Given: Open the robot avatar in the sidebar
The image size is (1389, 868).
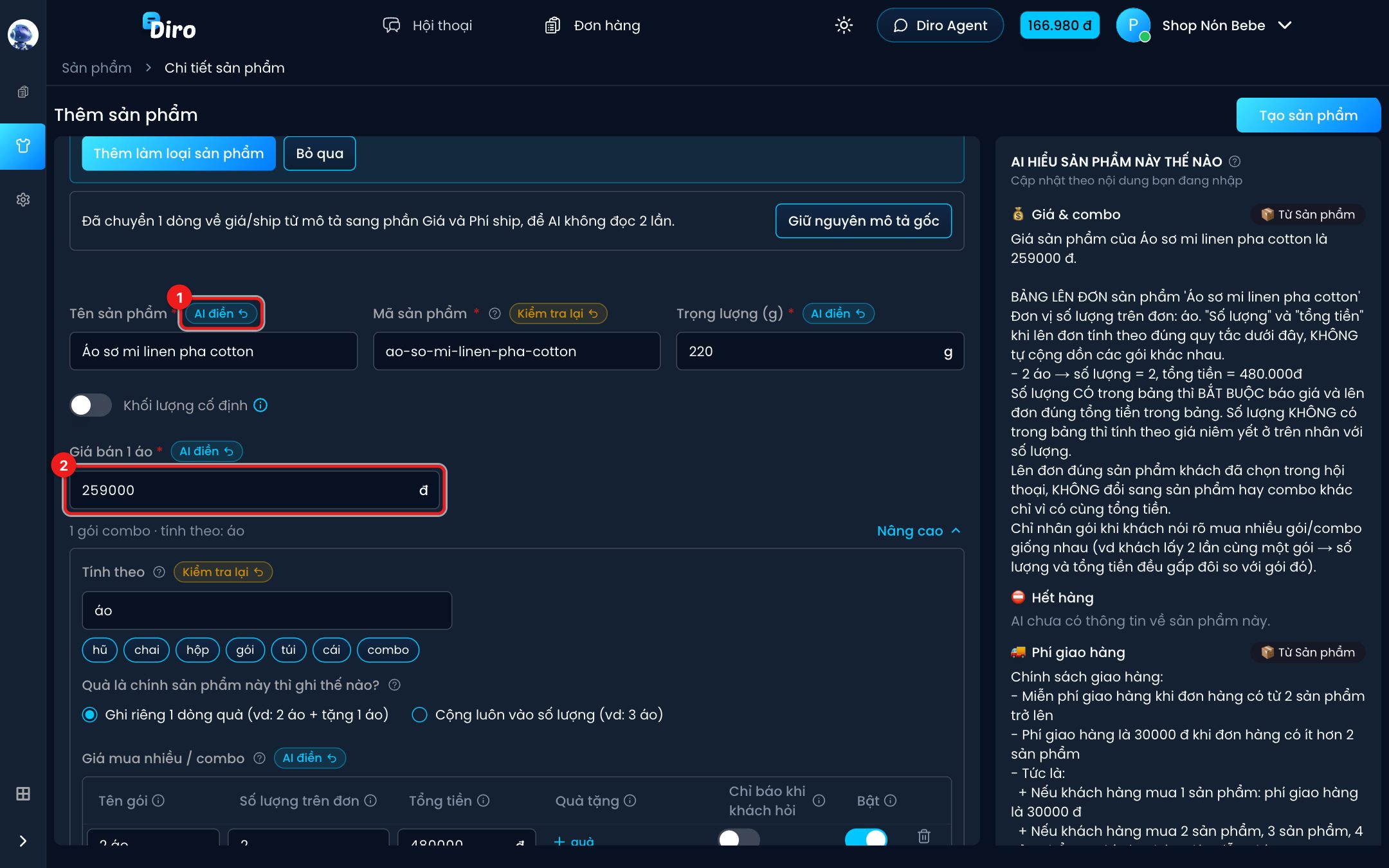Looking at the screenshot, I should [x=23, y=35].
